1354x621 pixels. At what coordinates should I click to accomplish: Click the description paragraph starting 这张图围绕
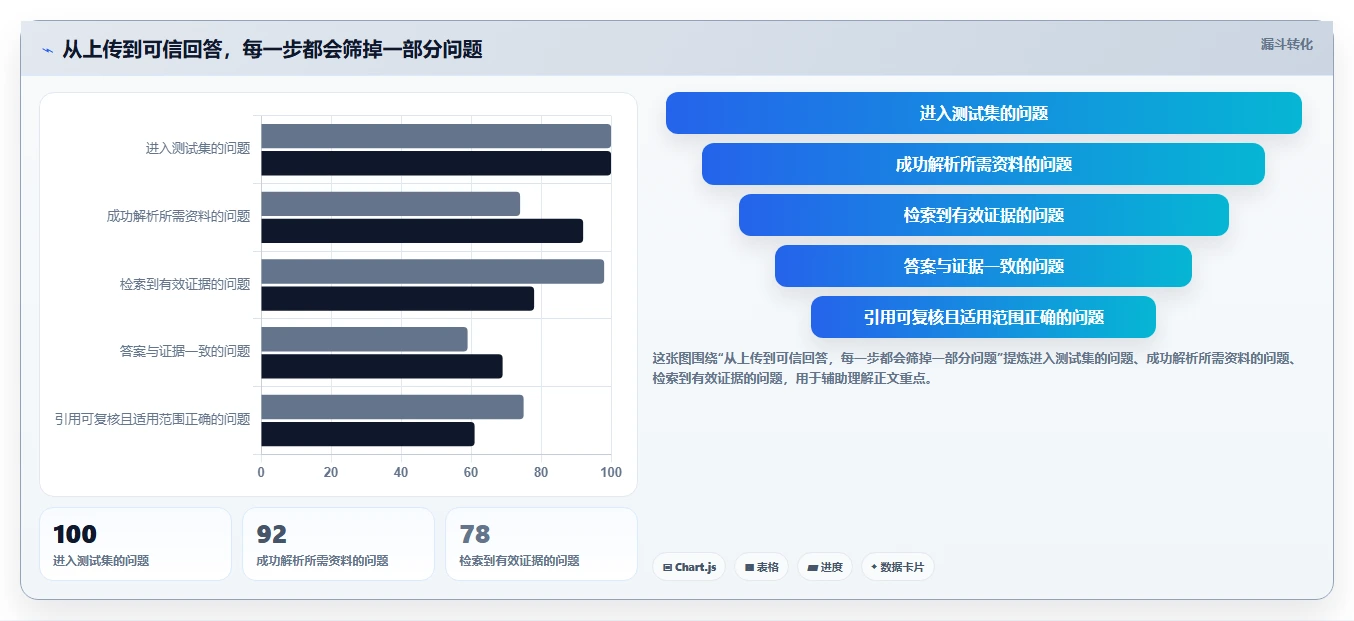pyautogui.click(x=974, y=368)
